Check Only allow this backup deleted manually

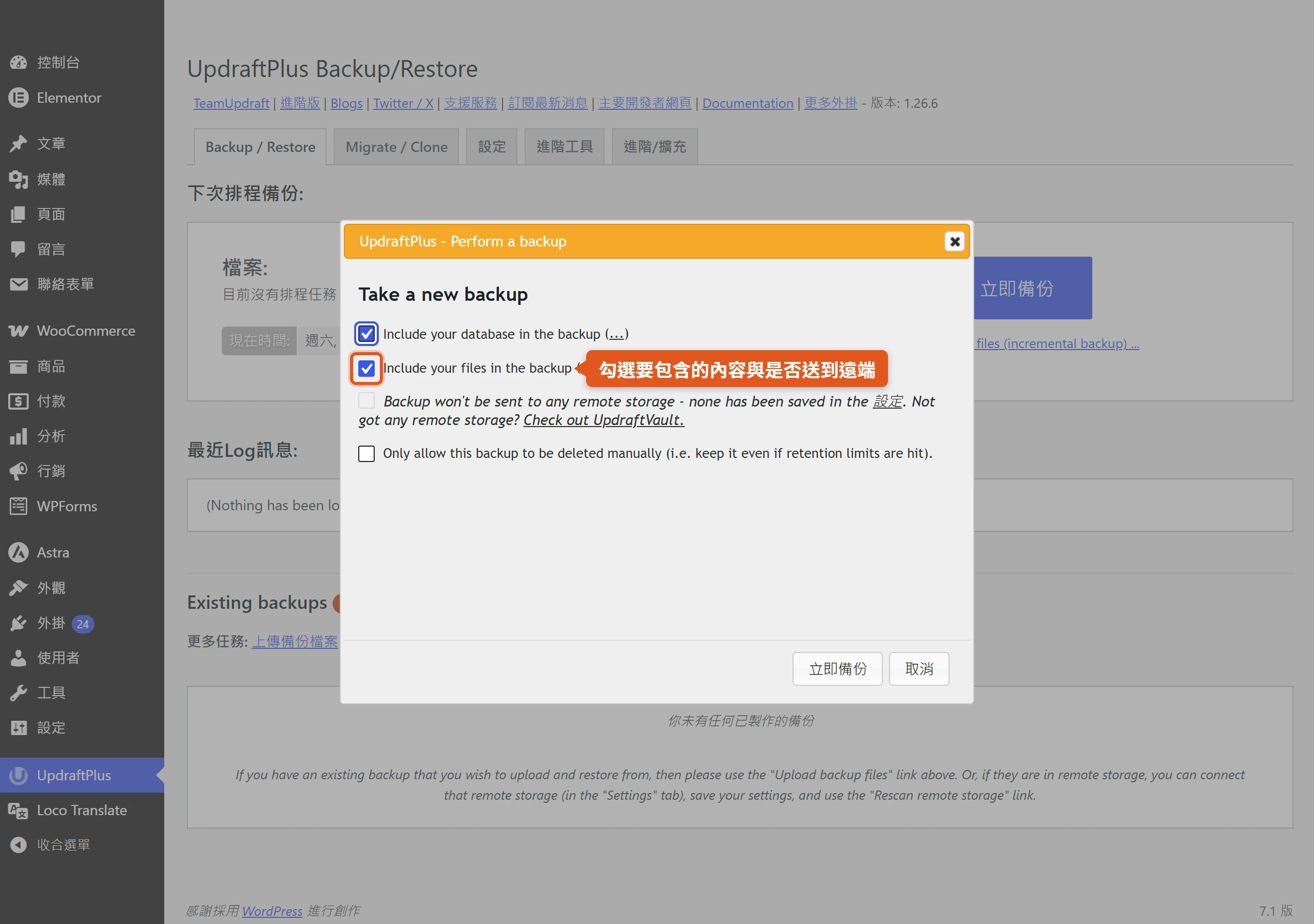366,453
